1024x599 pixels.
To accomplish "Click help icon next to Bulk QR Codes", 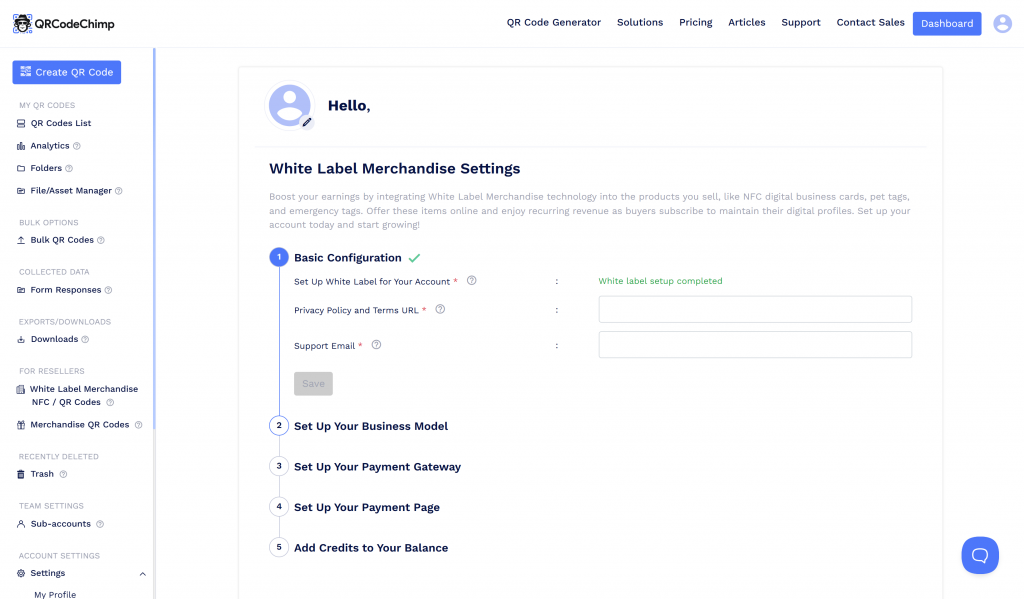I will 101,240.
